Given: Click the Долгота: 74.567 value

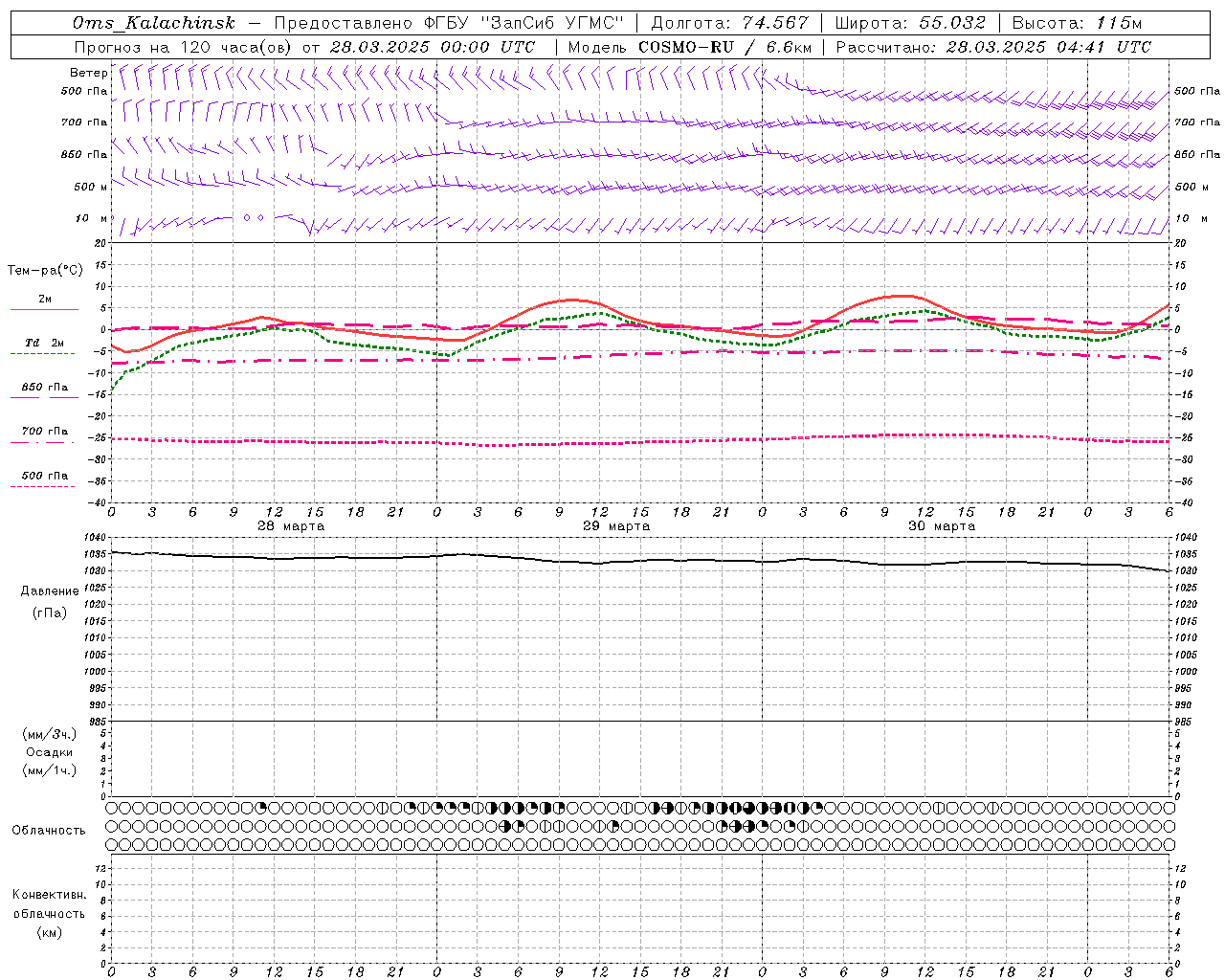Looking at the screenshot, I should (730, 23).
